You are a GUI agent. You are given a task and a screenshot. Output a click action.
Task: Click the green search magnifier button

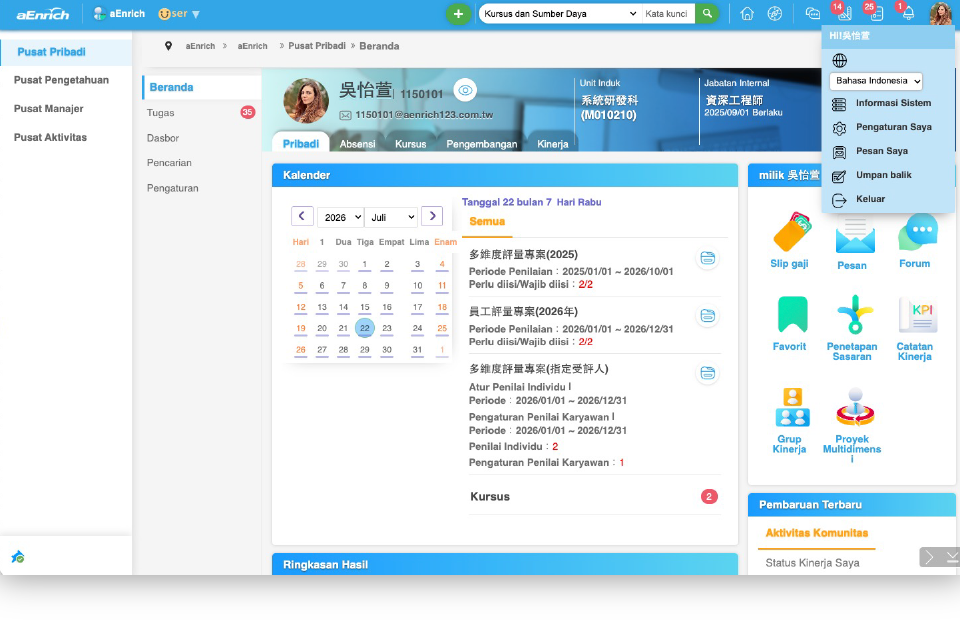point(707,13)
